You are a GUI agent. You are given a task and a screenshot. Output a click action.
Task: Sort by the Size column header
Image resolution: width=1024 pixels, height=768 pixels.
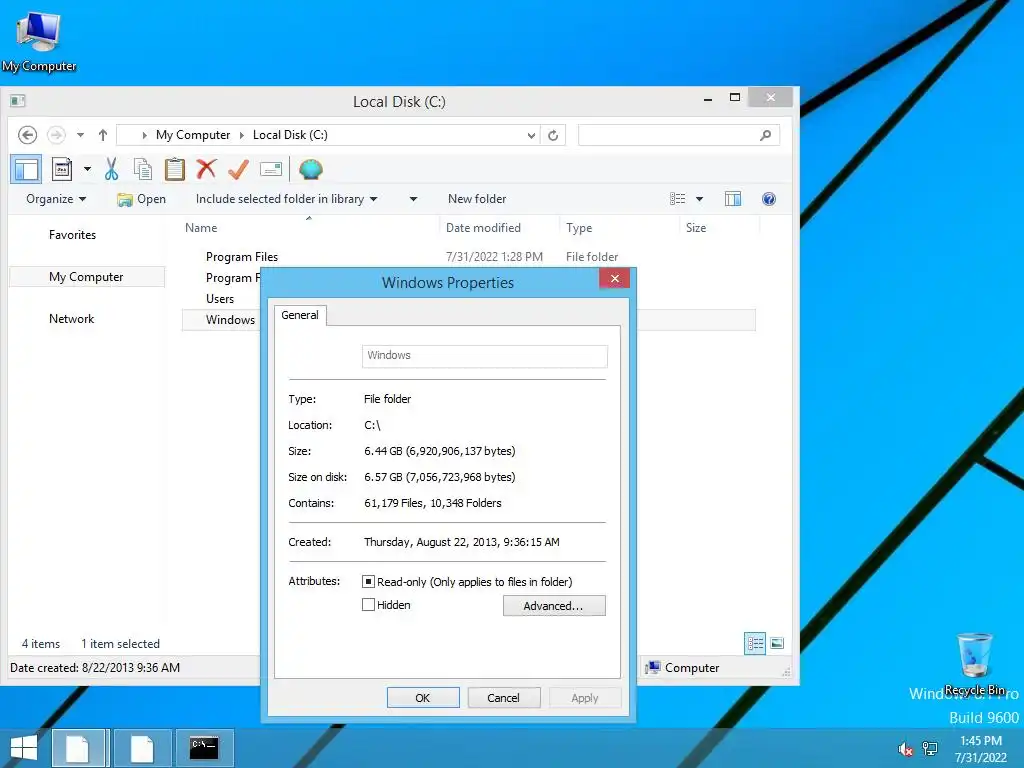tap(696, 228)
